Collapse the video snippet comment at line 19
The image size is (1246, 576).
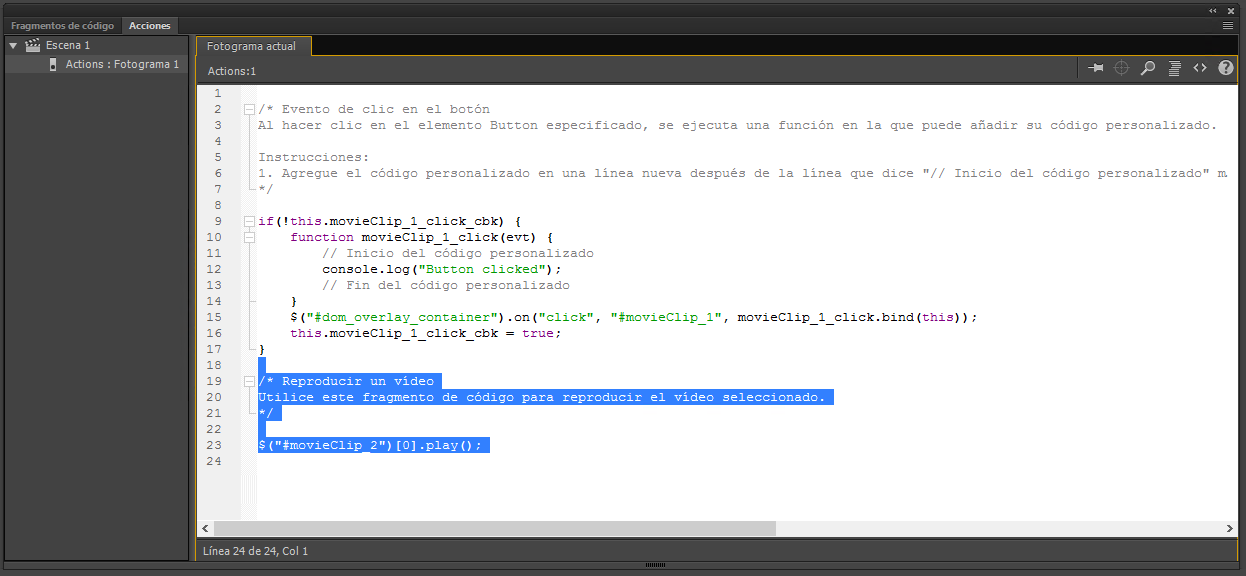248,381
